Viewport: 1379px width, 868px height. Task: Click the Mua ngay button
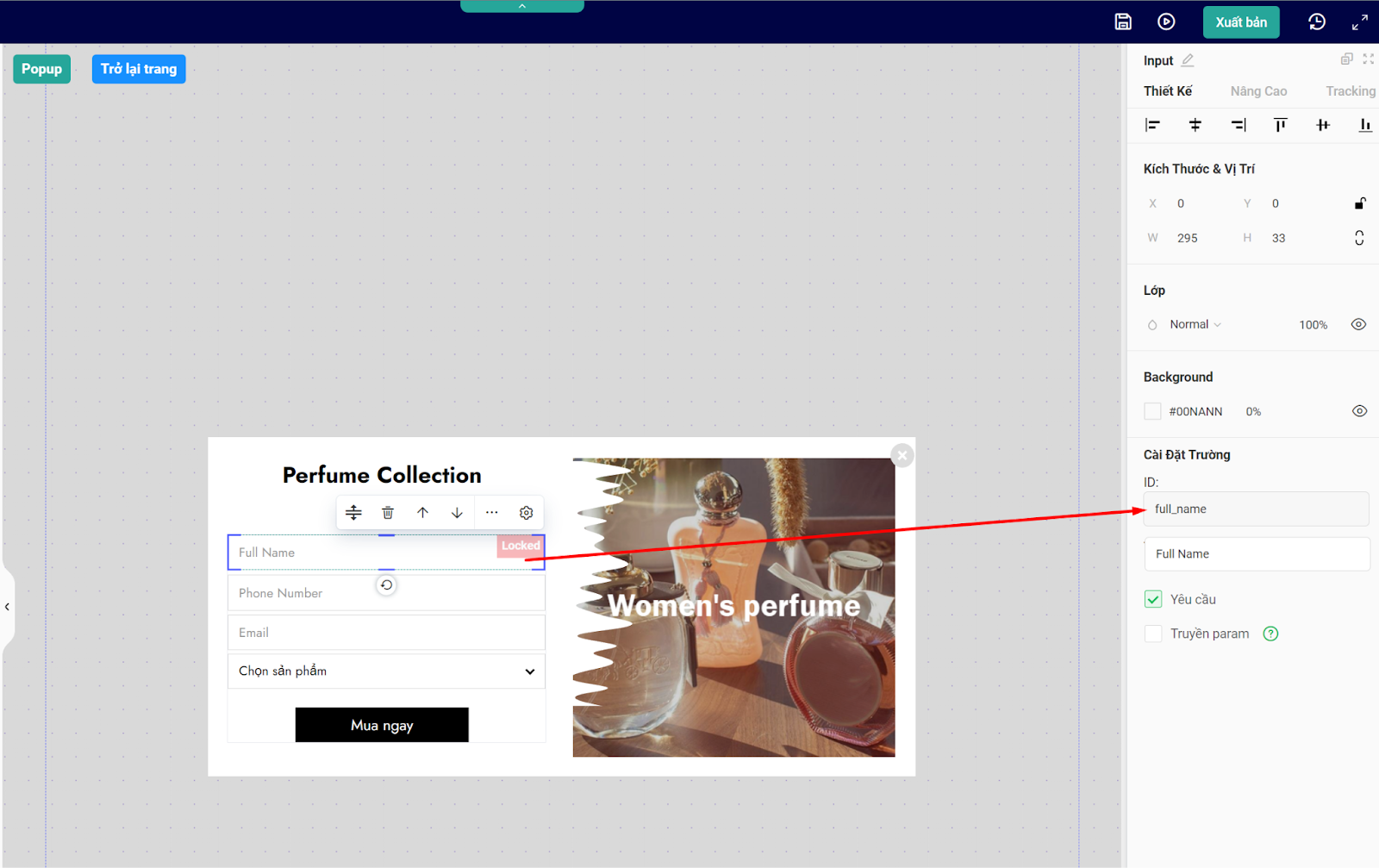382,725
